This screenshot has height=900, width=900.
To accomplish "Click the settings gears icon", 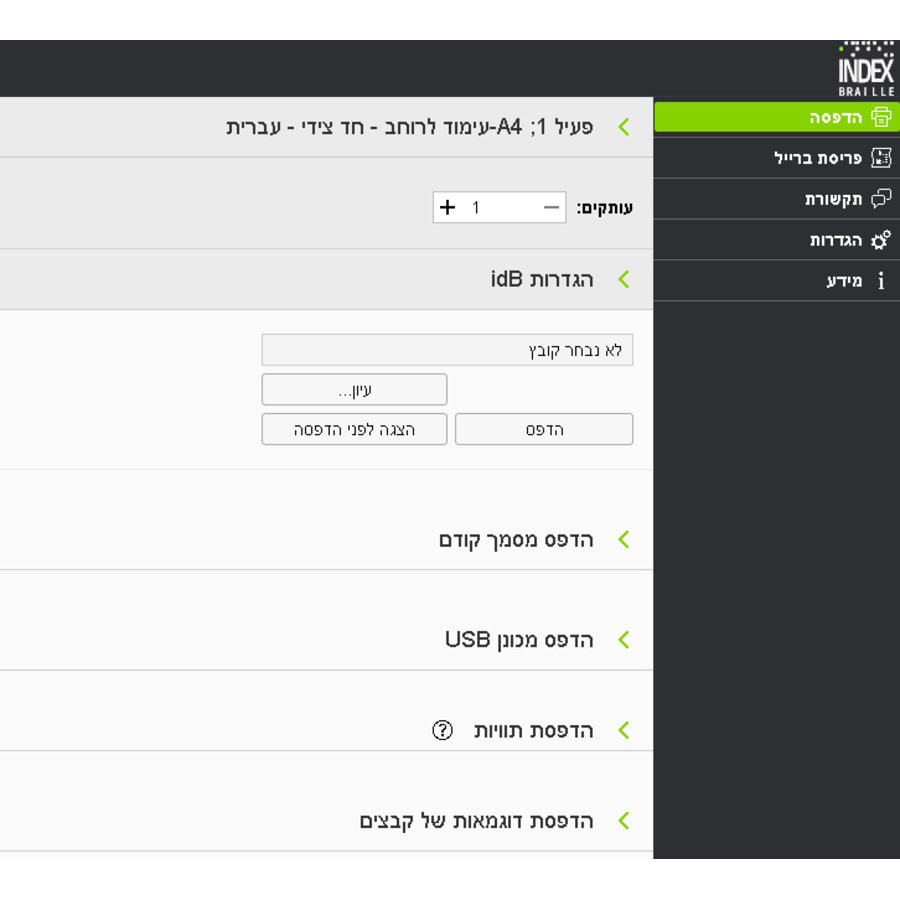I will (x=881, y=240).
